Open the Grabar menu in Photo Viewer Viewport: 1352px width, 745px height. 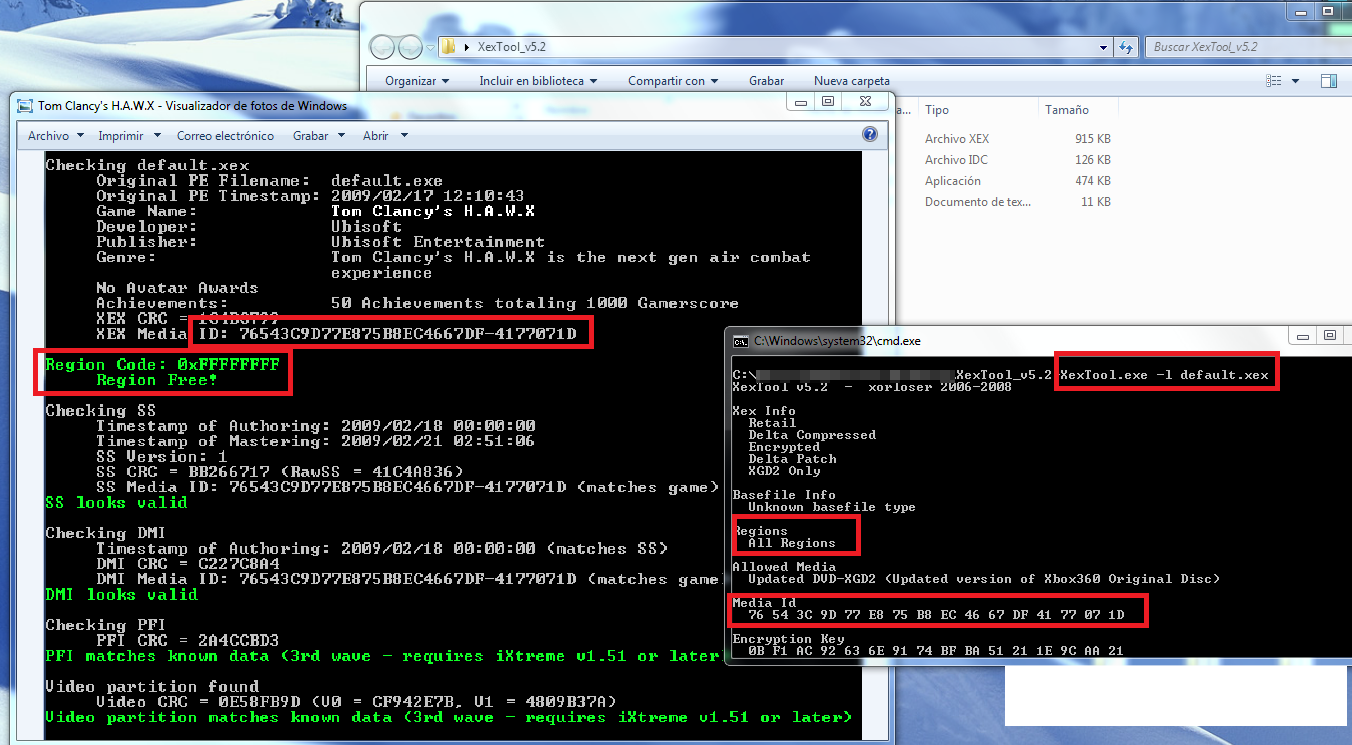318,135
